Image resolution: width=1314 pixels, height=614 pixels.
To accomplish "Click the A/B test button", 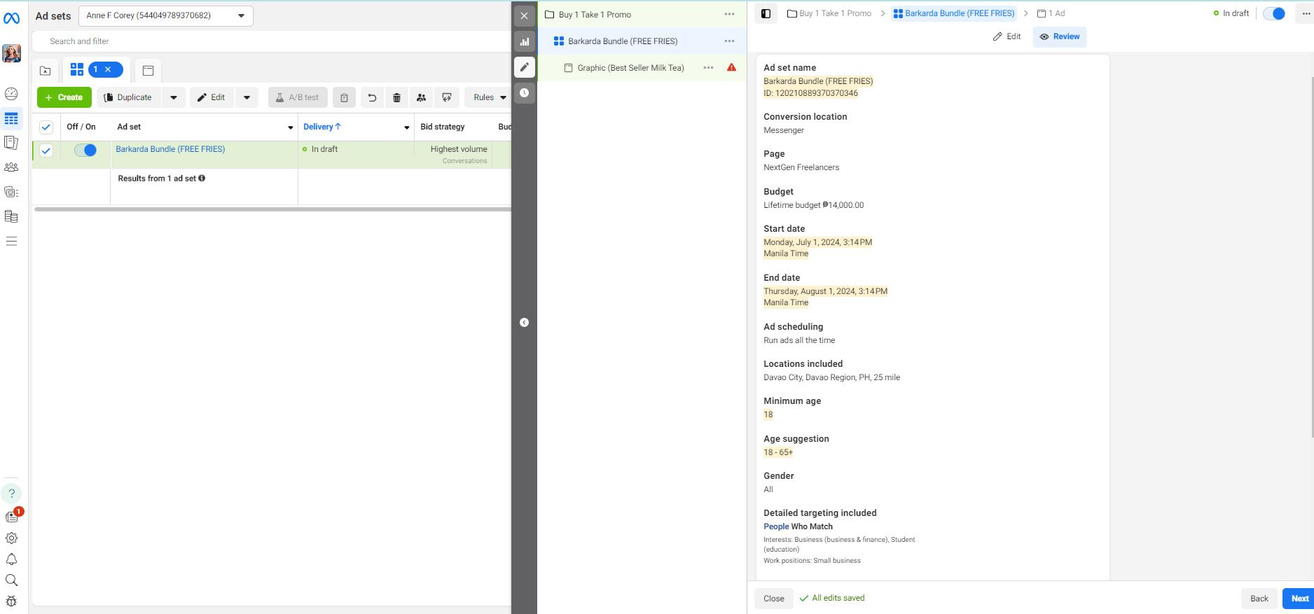I will tap(297, 97).
